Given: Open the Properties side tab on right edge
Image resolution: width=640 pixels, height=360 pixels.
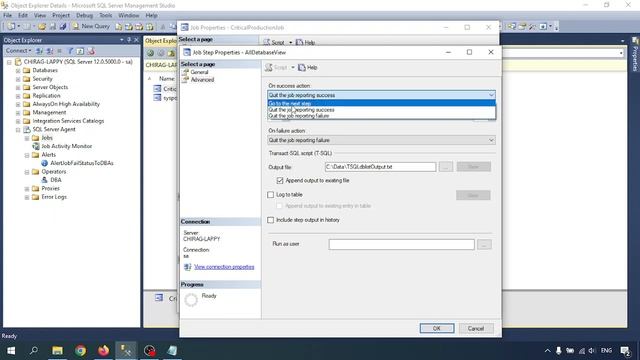Looking at the screenshot, I should point(635,55).
